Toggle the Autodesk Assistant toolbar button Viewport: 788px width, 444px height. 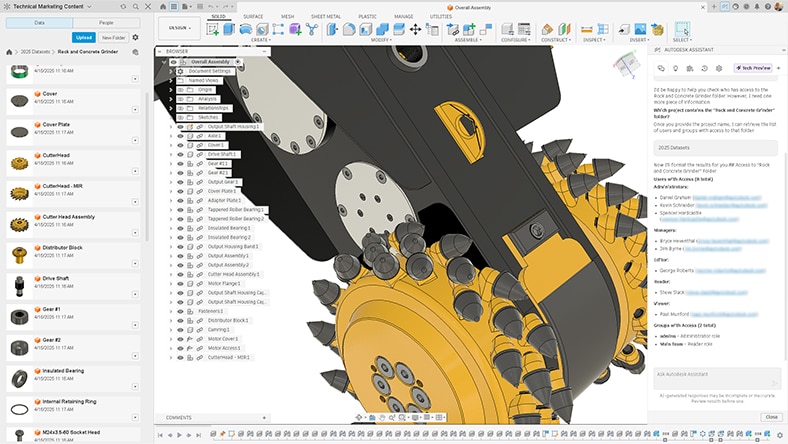725,7
